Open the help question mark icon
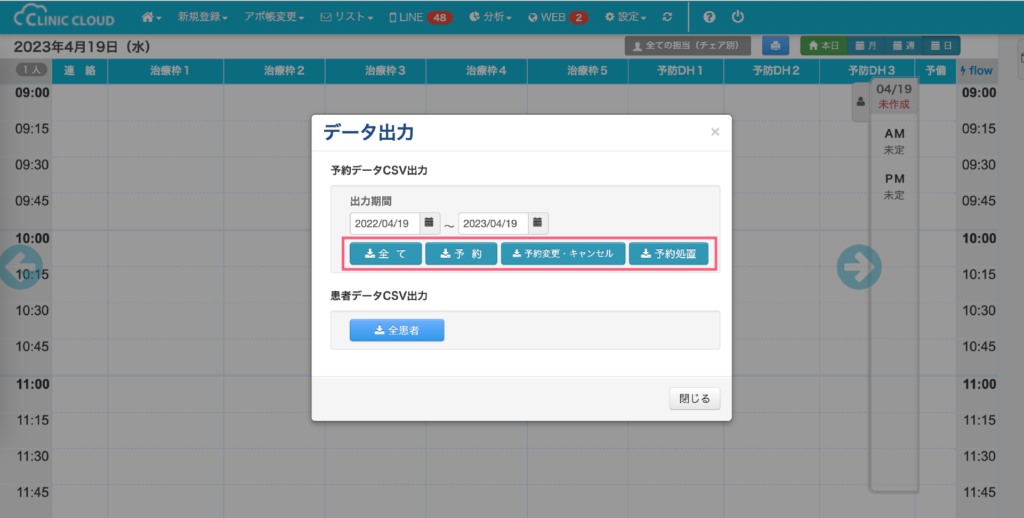Screen dimensions: 1024x518 click(x=709, y=17)
